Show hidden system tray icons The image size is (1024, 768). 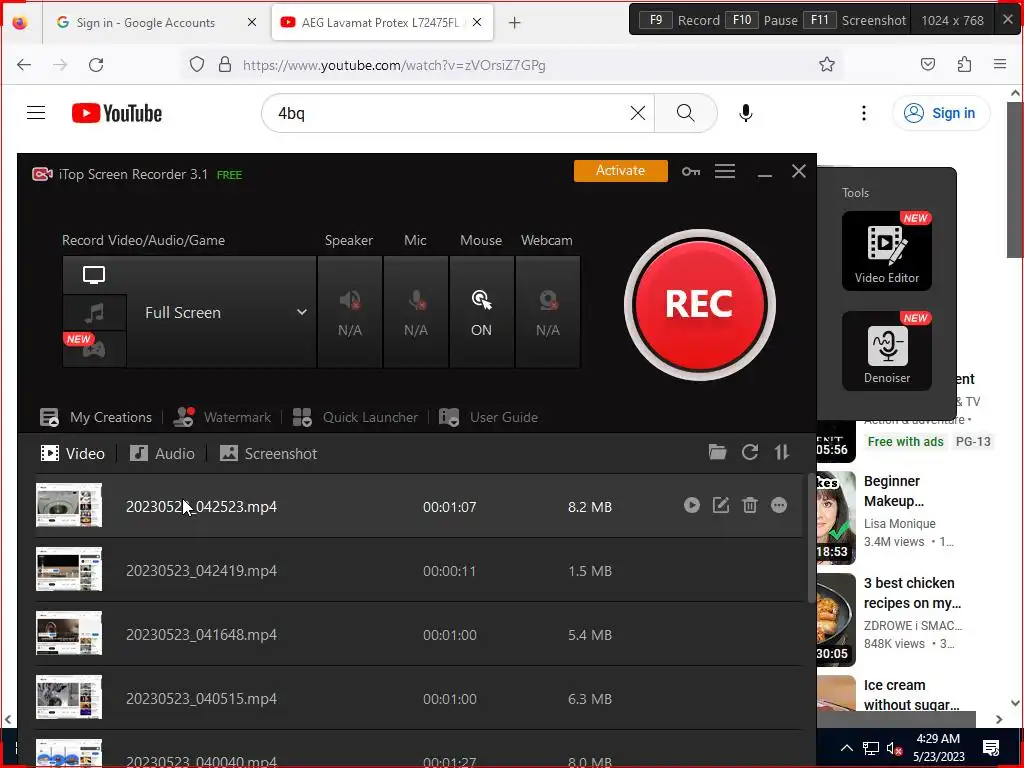click(x=846, y=748)
